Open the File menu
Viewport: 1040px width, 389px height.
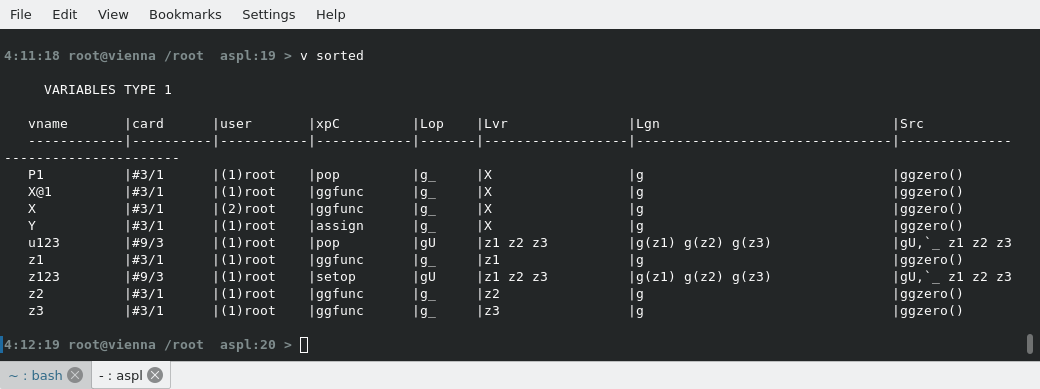tap(21, 14)
